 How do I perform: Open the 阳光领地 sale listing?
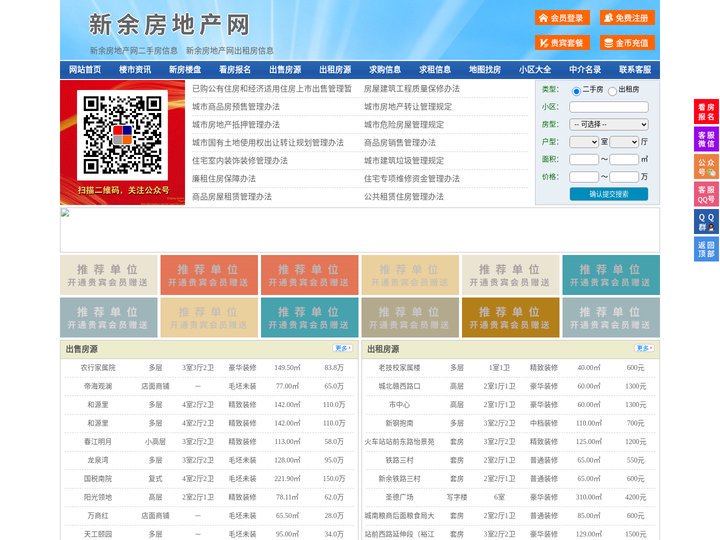(x=98, y=497)
